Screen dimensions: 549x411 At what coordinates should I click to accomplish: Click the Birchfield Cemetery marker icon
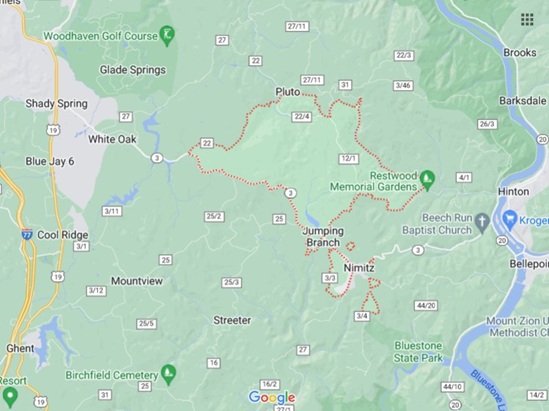pos(169,375)
